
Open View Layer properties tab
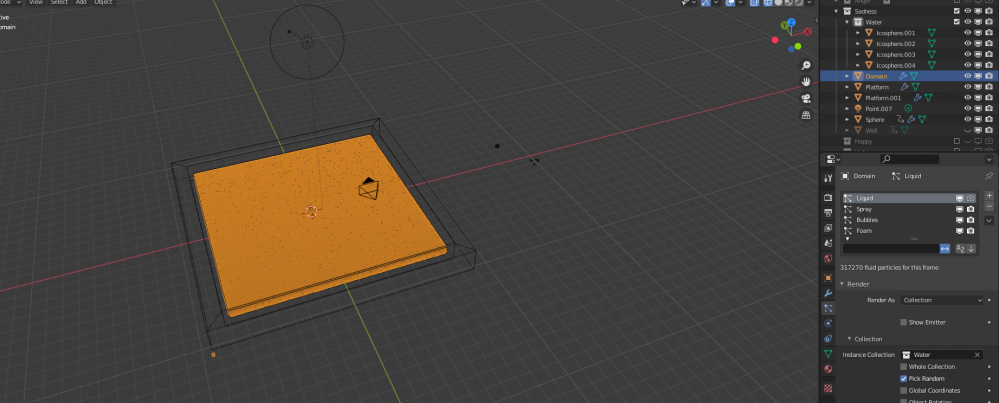[828, 228]
